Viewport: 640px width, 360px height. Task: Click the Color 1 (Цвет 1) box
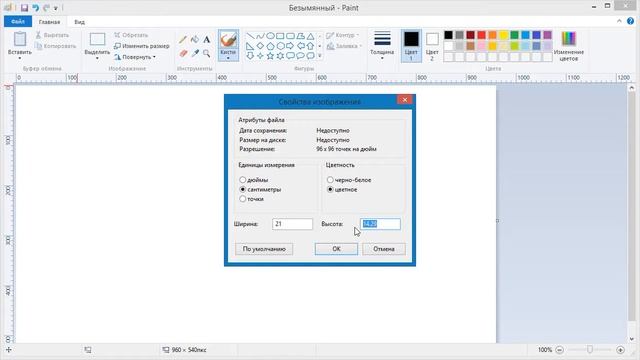[411, 46]
